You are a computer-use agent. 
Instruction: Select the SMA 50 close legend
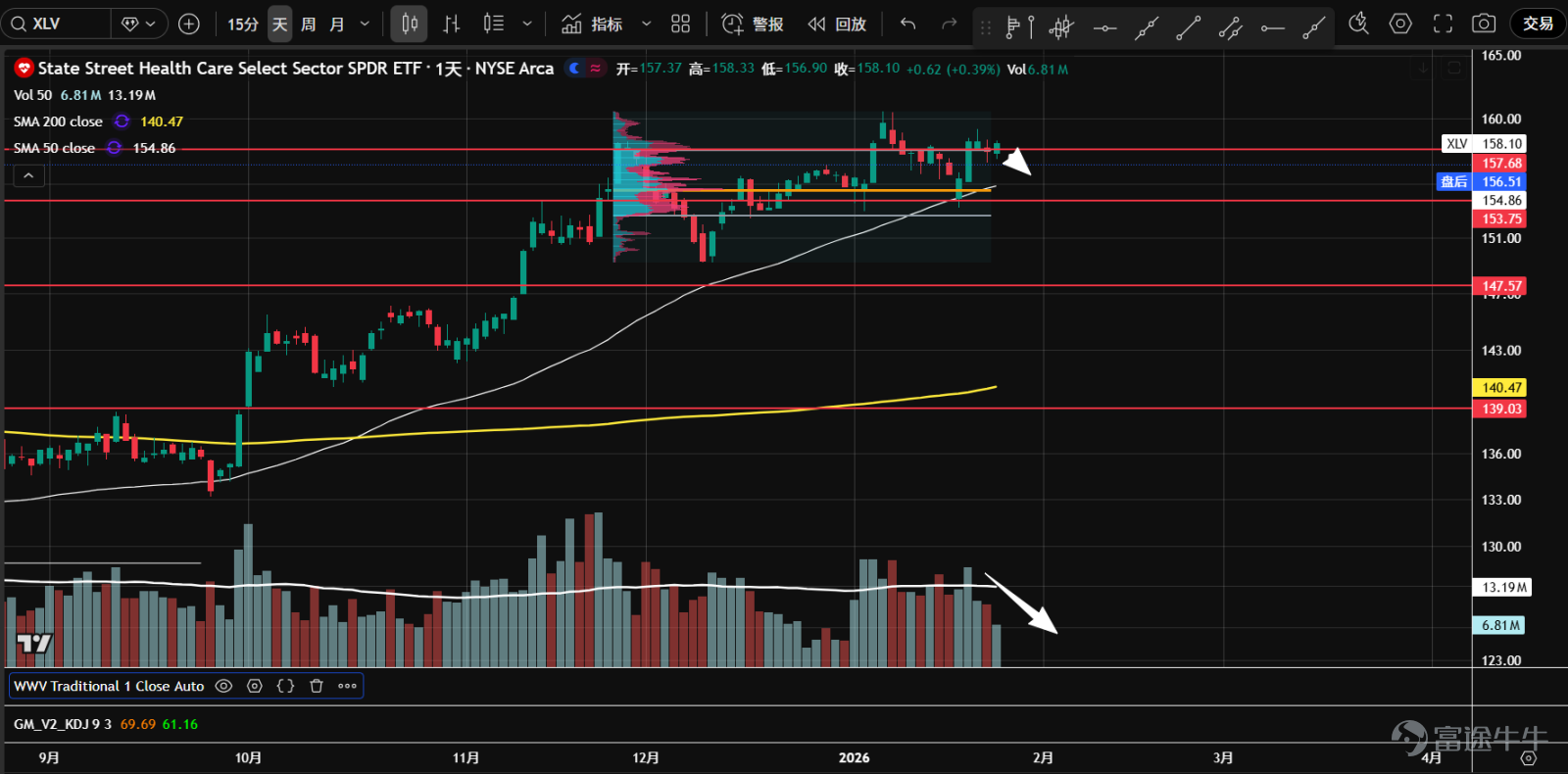pos(54,148)
